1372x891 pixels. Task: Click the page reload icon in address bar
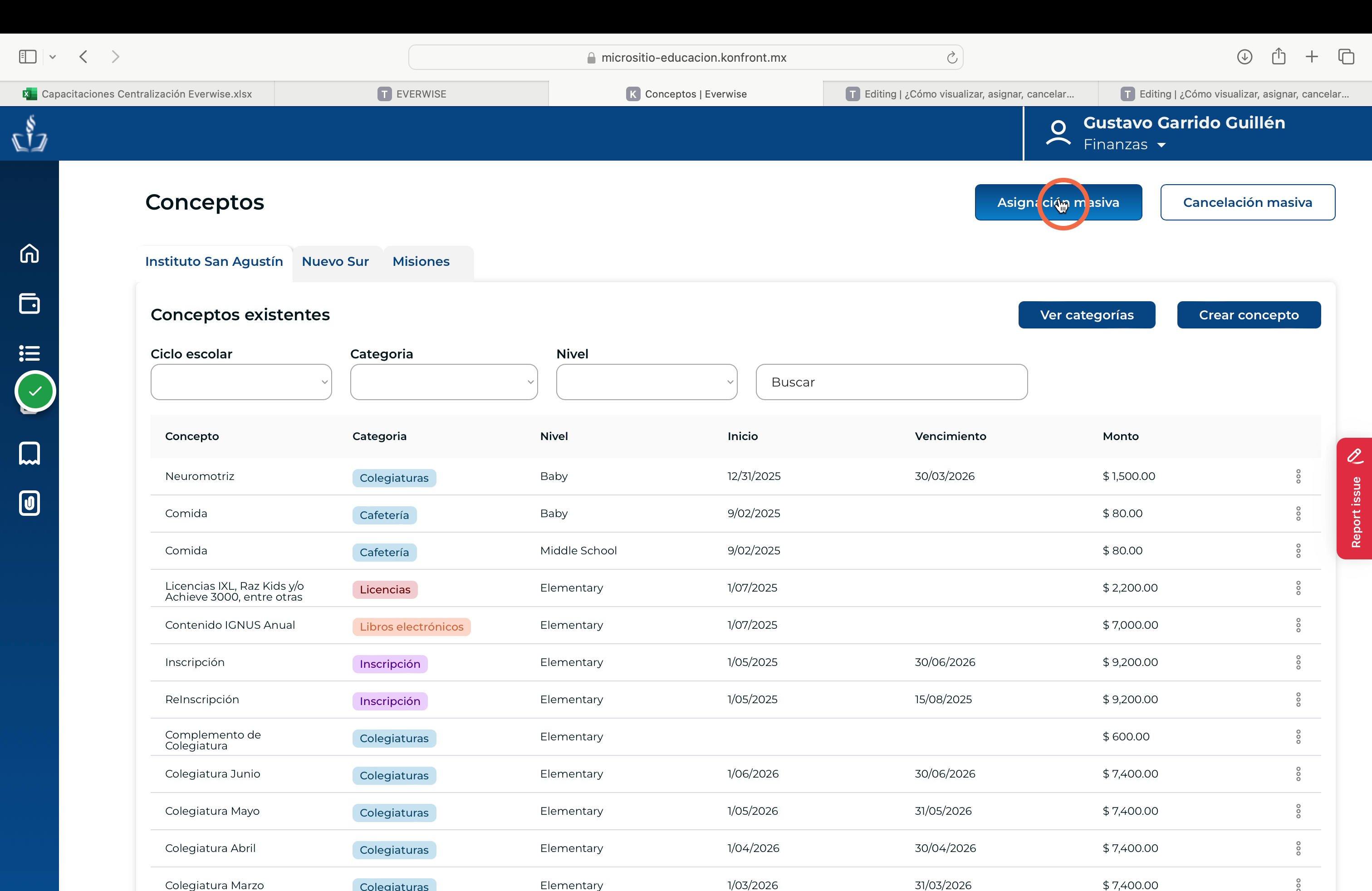(x=952, y=57)
